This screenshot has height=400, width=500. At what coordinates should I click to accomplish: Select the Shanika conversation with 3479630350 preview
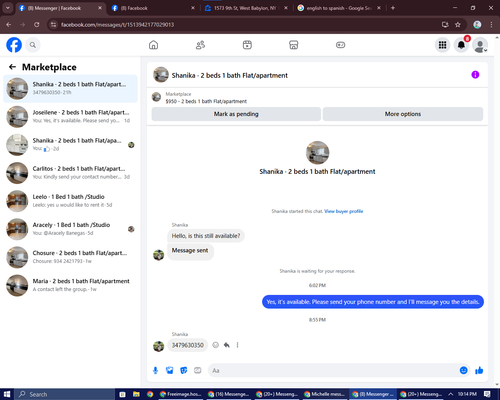pyautogui.click(x=70, y=88)
